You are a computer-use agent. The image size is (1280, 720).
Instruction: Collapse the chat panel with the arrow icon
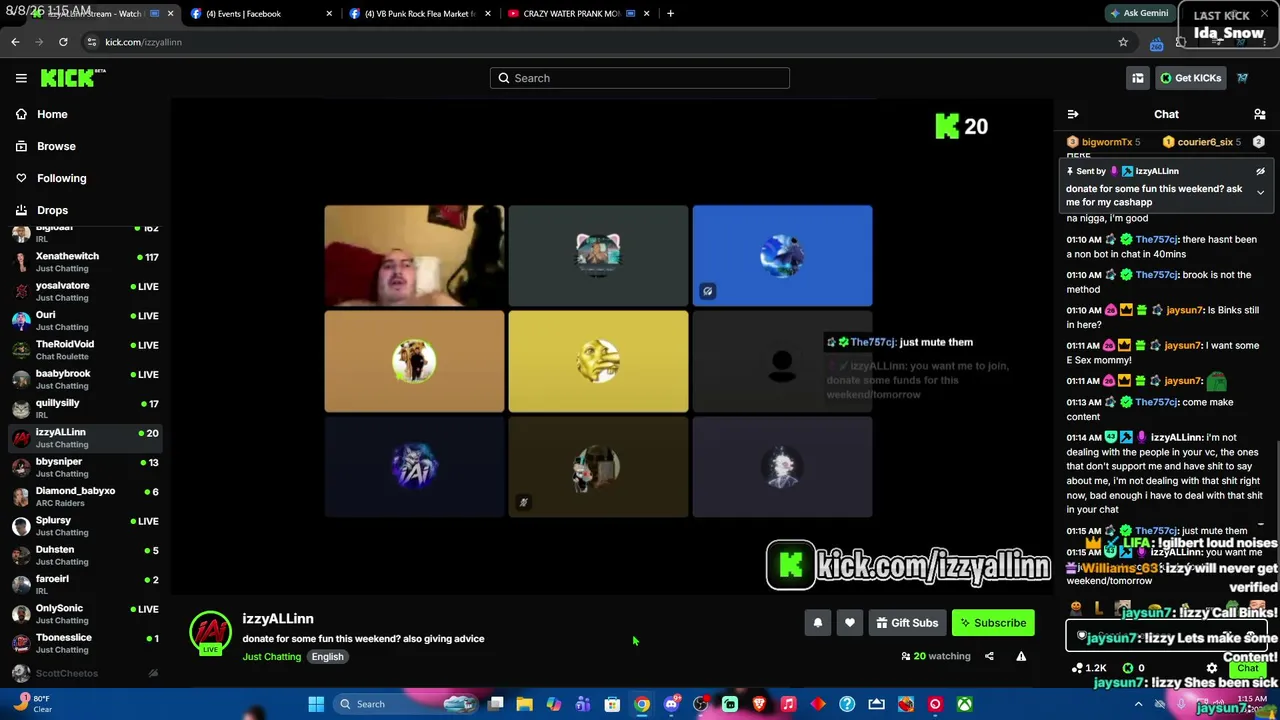pyautogui.click(x=1073, y=114)
